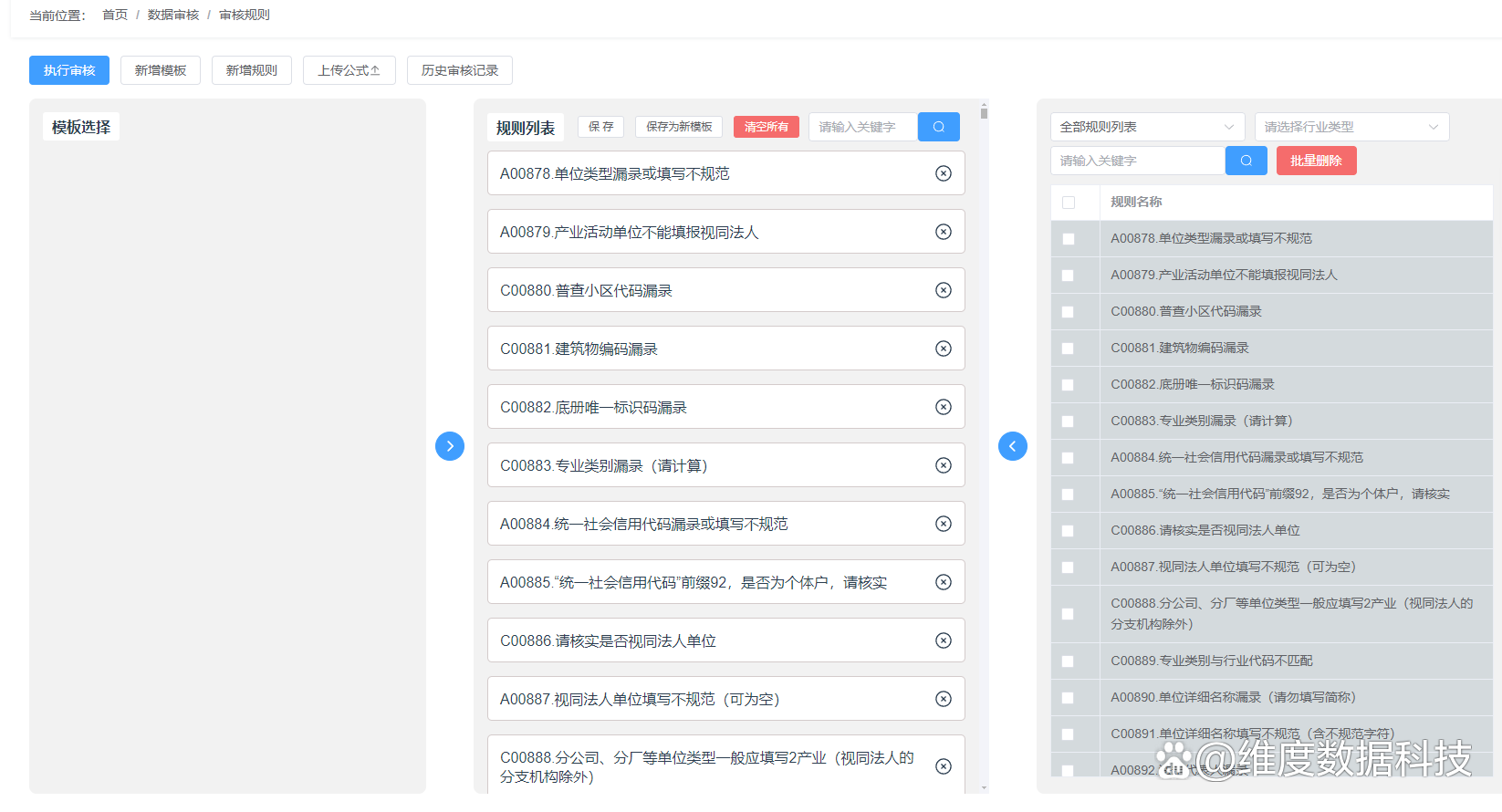Viewport: 1502px width, 812px height.
Task: Go to 首页 in the breadcrumb
Action: coord(115,15)
